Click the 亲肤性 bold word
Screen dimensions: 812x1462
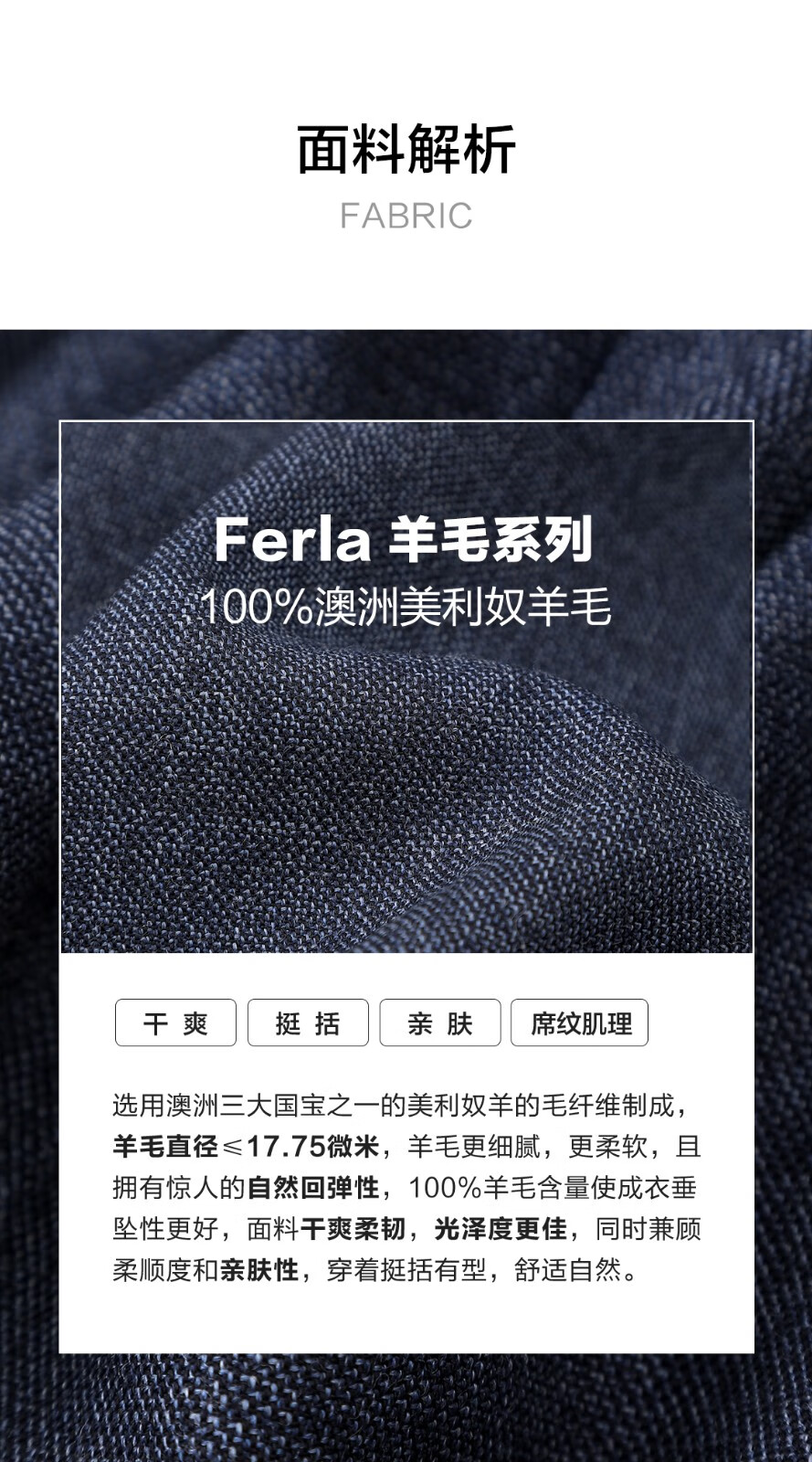click(x=259, y=1270)
